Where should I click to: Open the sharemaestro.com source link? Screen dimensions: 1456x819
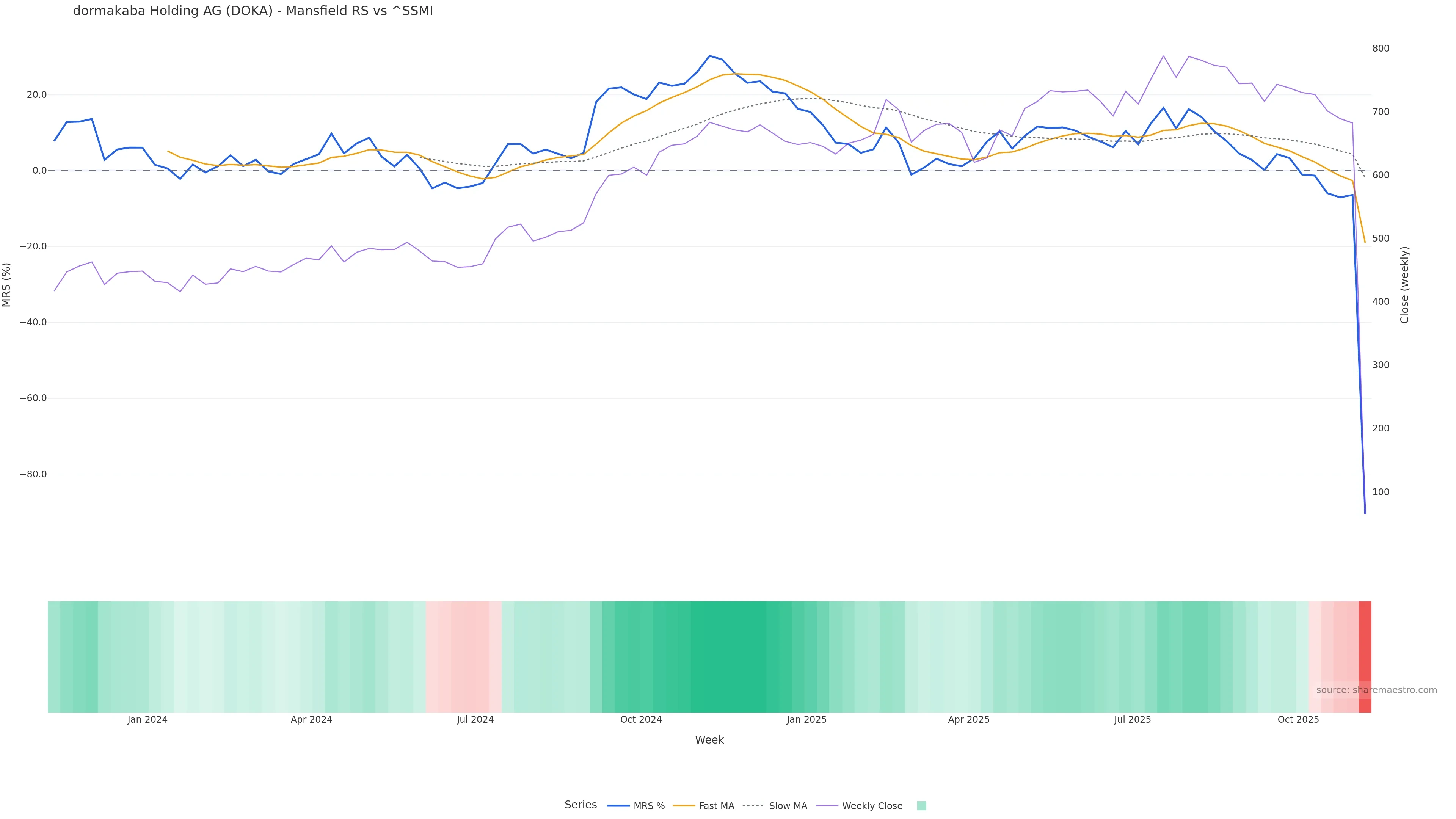[x=1376, y=690]
